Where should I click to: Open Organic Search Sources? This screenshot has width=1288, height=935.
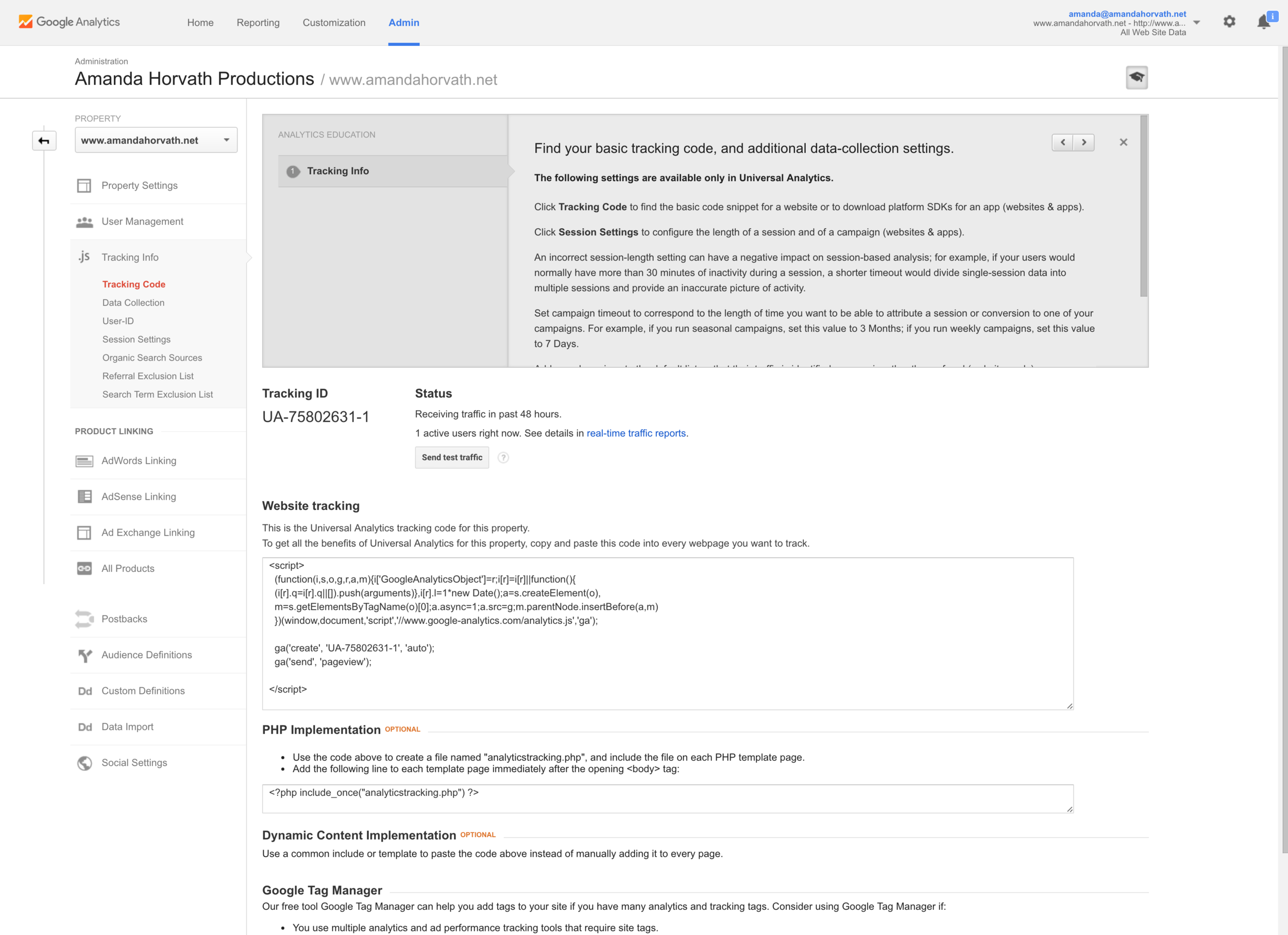pyautogui.click(x=152, y=358)
